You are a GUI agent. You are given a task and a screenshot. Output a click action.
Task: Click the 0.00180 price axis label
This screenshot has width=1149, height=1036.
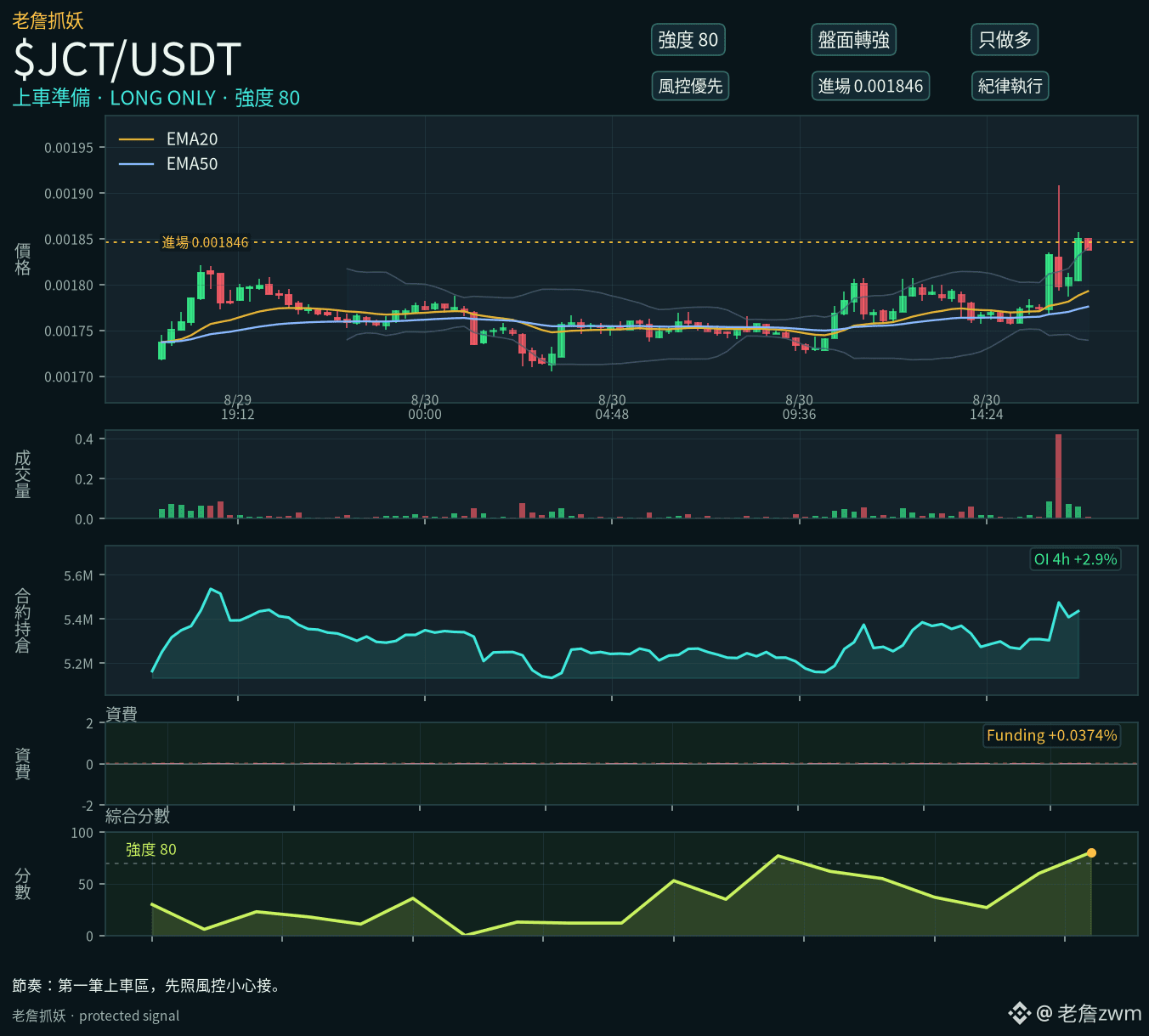[69, 286]
